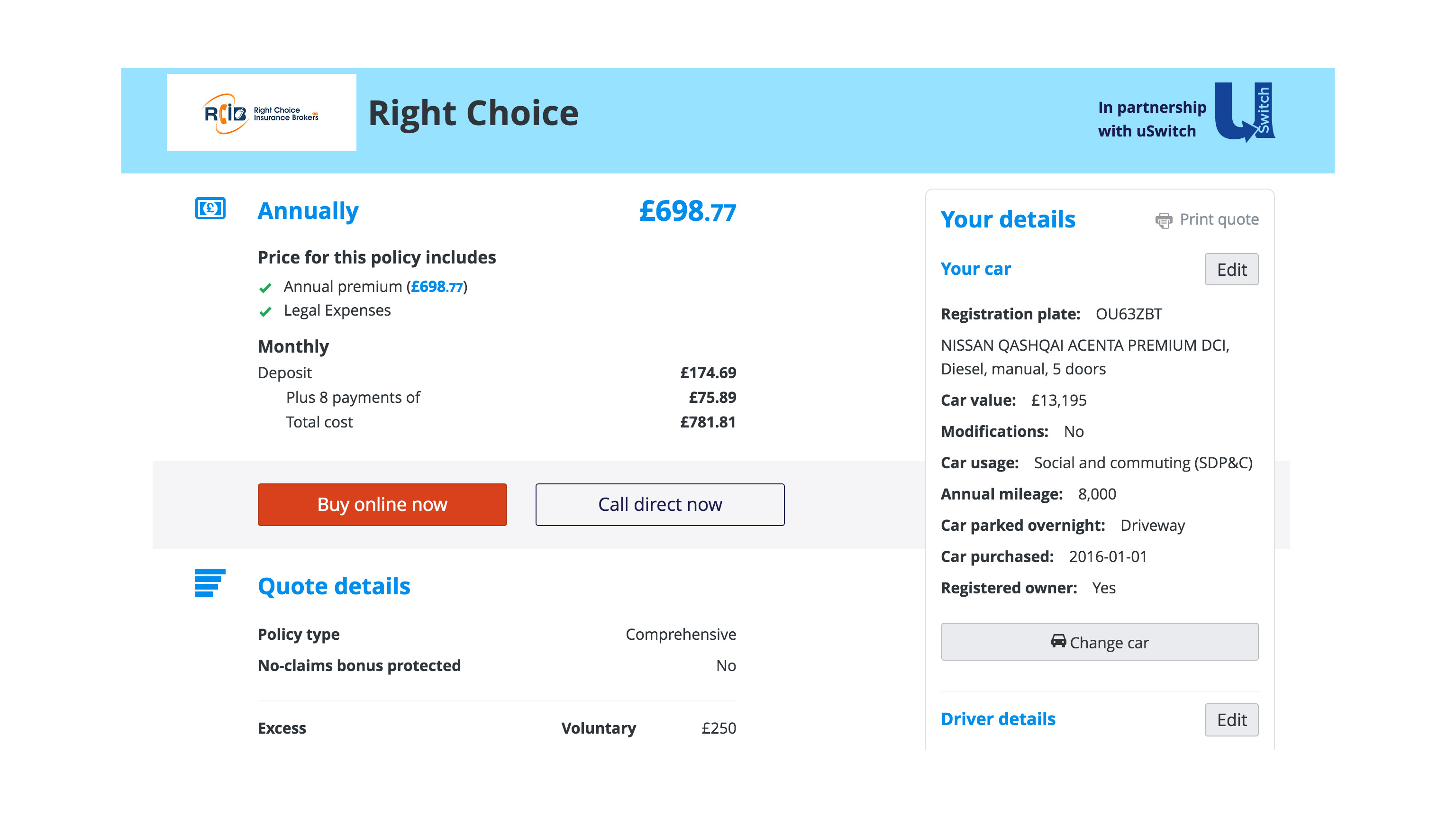The width and height of the screenshot is (1456, 818).
Task: Click the car icon in Change car button
Action: (x=1058, y=641)
